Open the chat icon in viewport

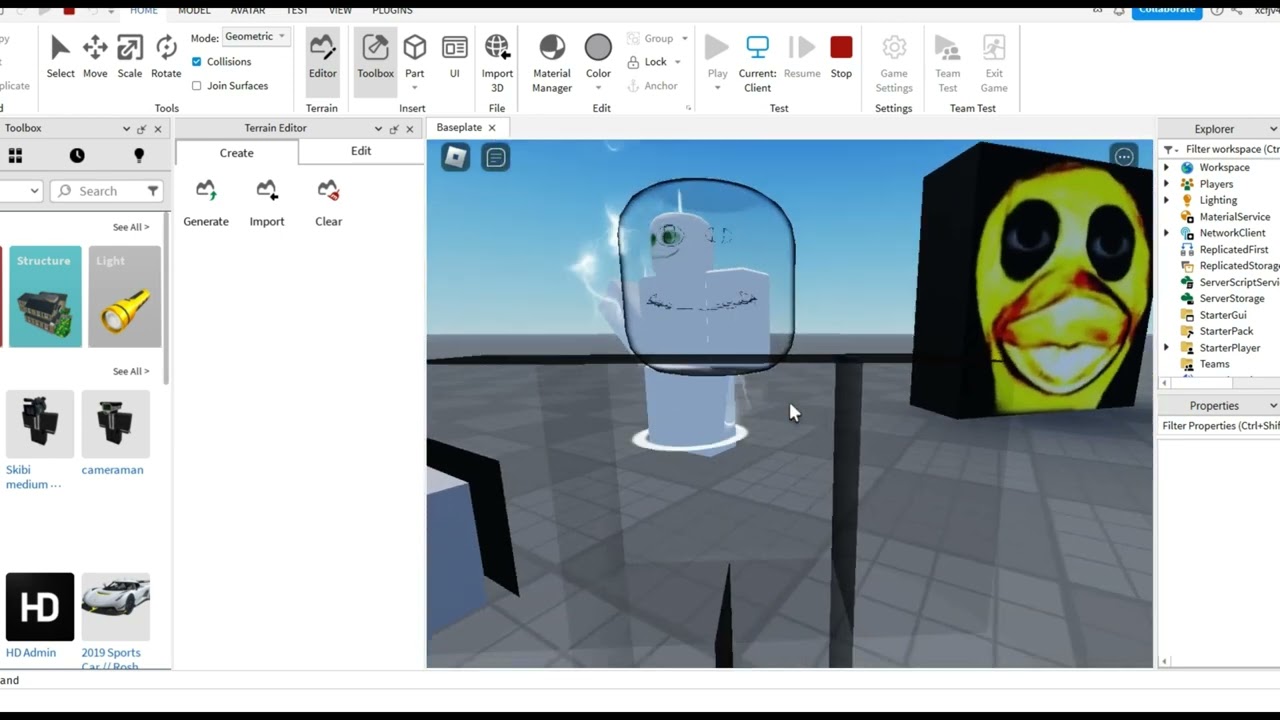pos(496,157)
